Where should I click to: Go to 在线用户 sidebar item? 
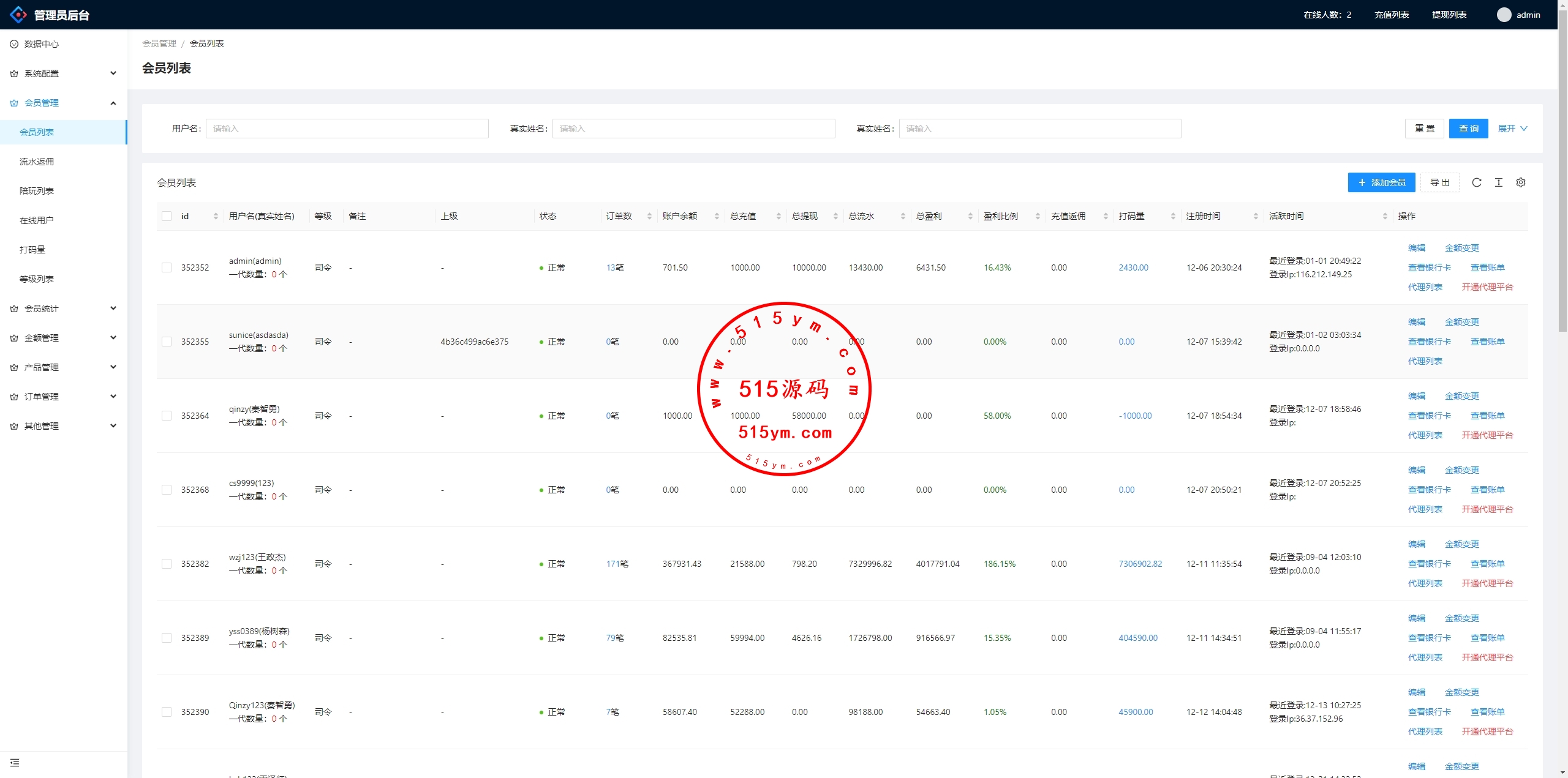[x=37, y=220]
